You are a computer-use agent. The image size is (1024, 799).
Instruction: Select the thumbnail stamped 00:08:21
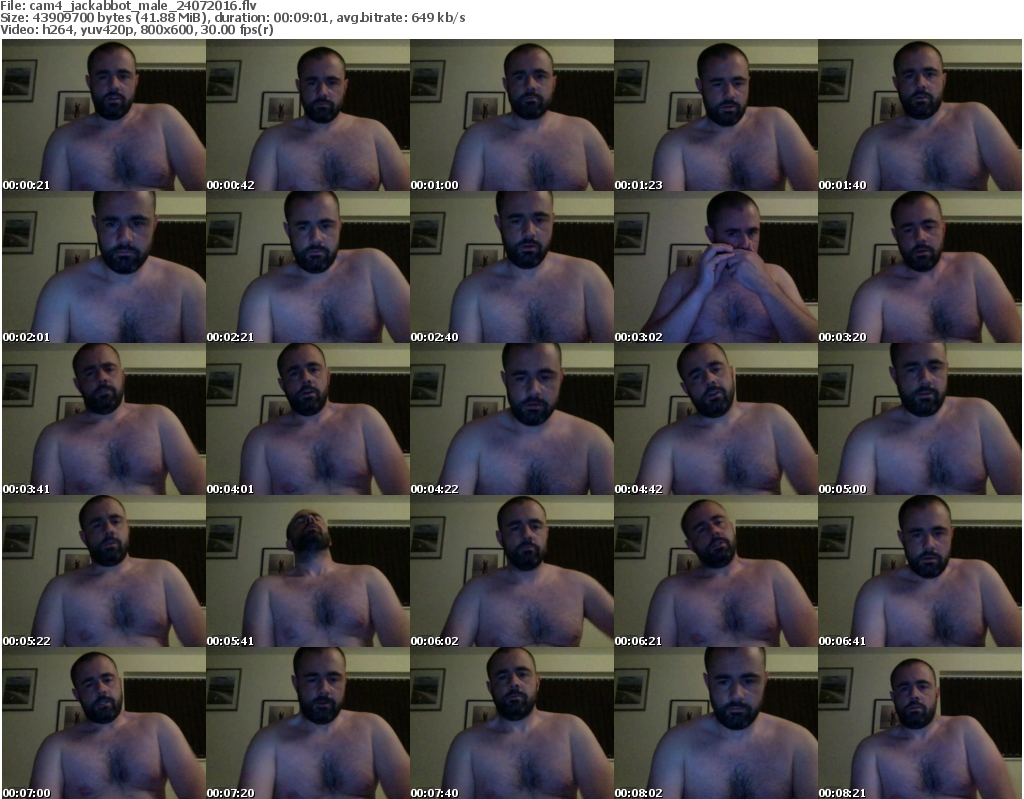point(920,723)
